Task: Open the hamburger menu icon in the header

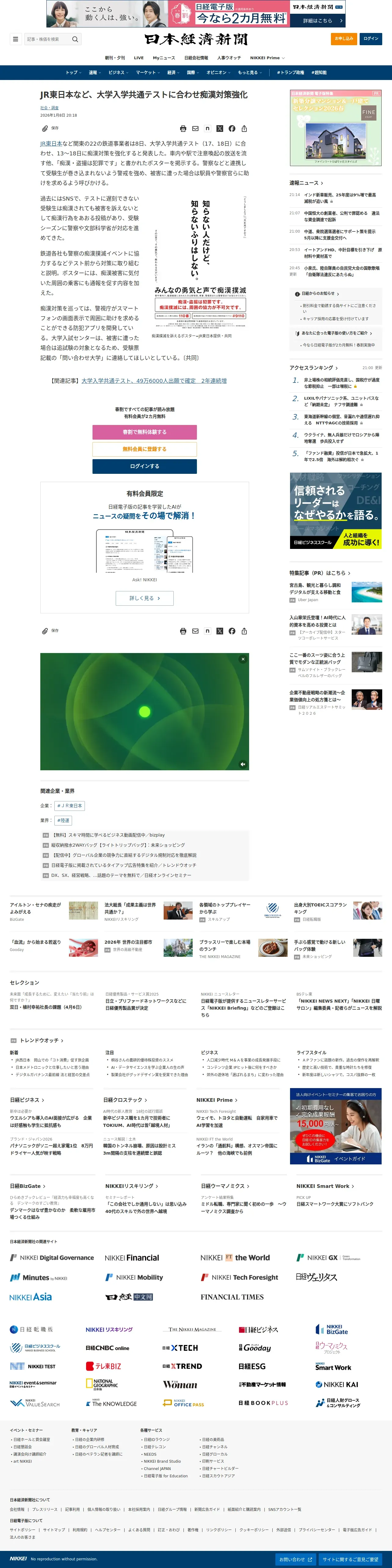Action: tap(15, 39)
